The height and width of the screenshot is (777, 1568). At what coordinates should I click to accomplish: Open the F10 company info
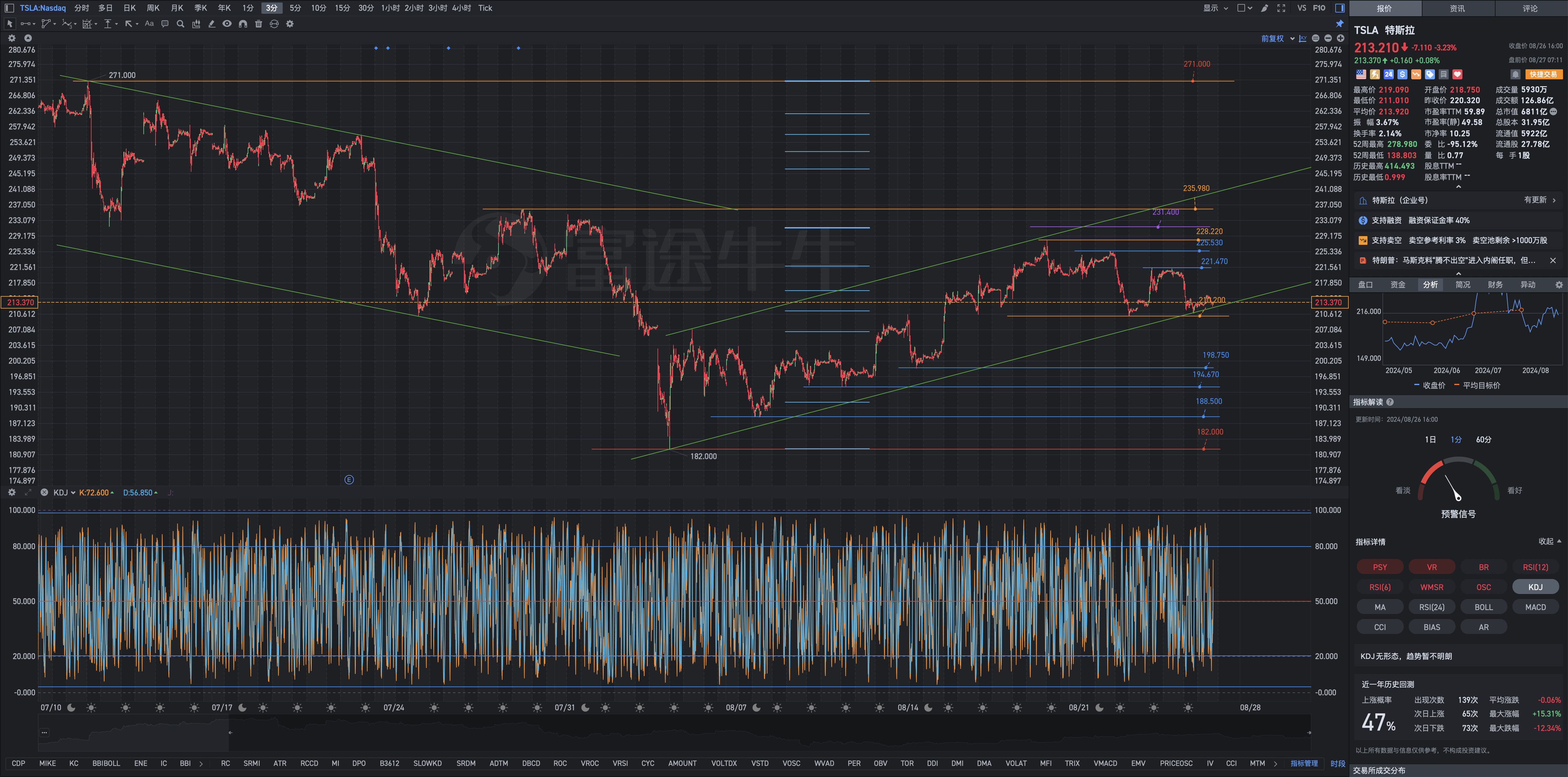point(1319,8)
